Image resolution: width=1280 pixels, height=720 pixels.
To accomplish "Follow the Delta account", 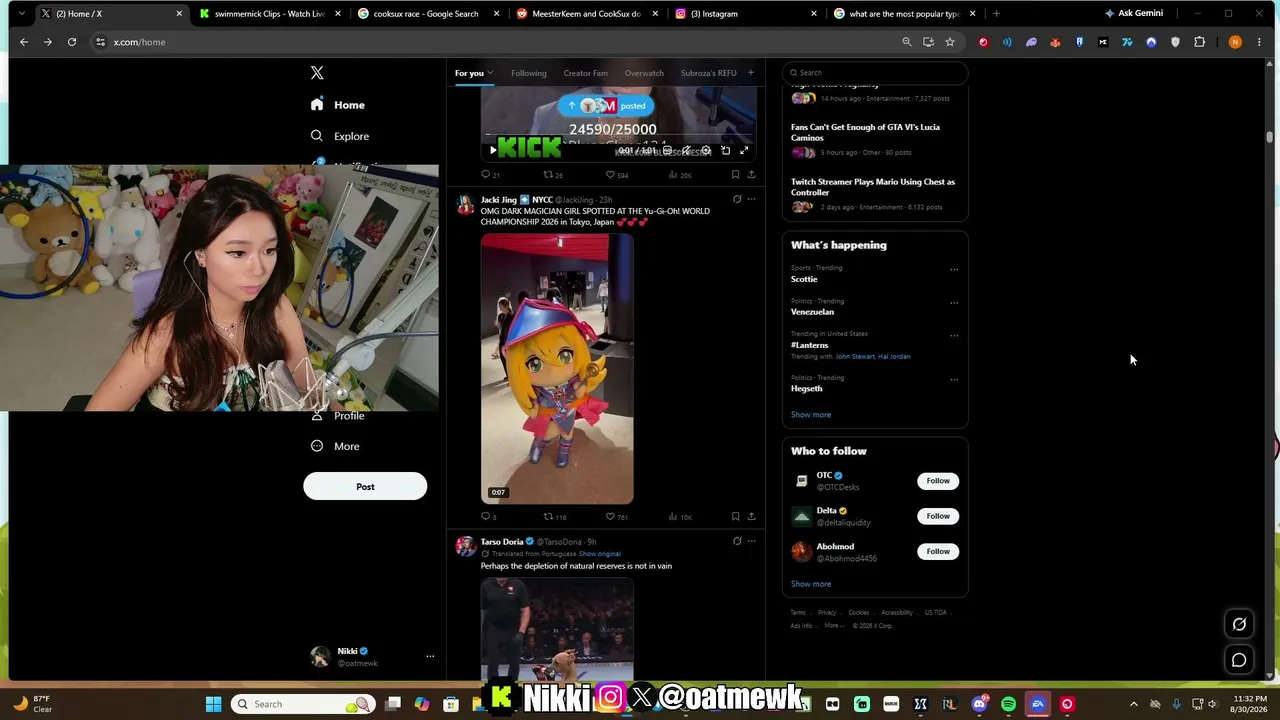I will tap(938, 516).
